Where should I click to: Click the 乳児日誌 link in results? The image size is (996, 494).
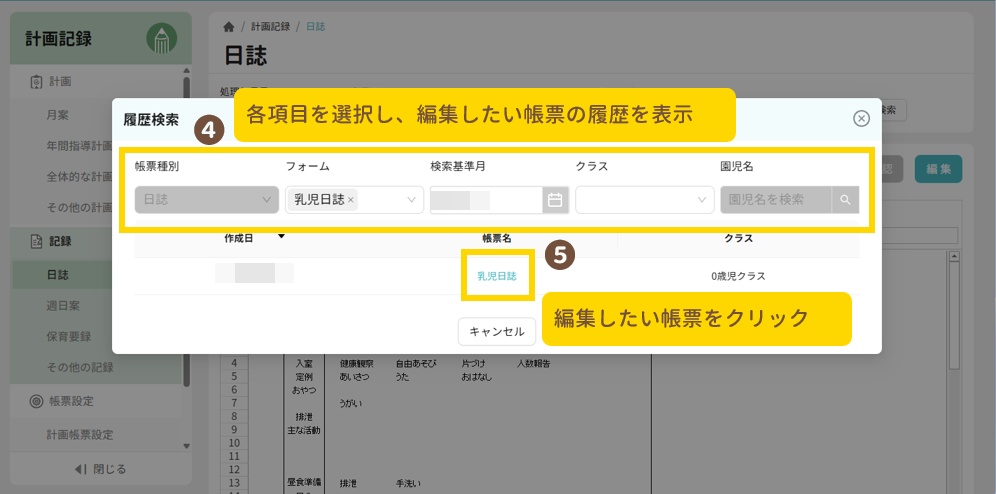click(x=497, y=276)
